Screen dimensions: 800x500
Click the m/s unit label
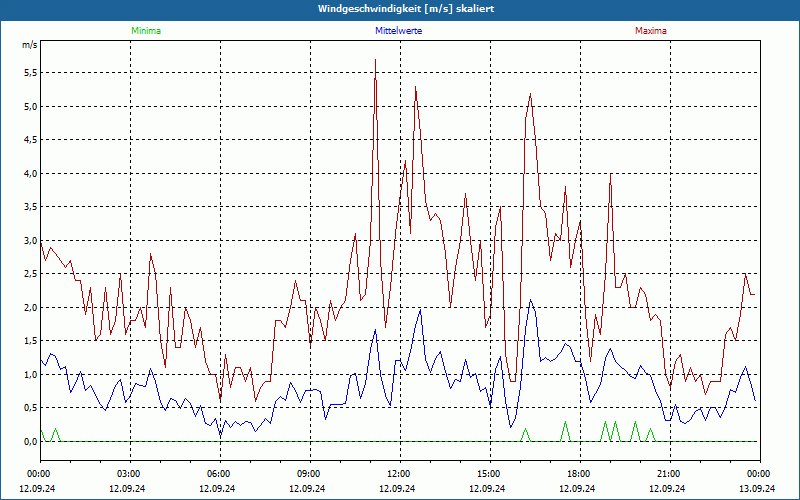(x=29, y=46)
